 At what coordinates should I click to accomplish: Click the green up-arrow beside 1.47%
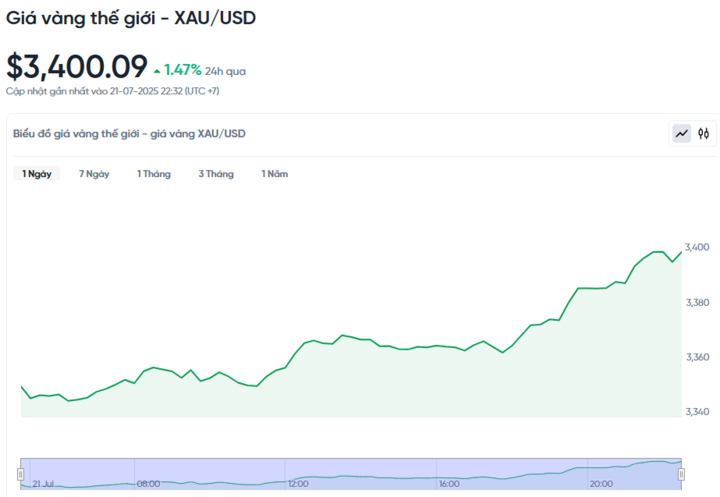pos(157,71)
